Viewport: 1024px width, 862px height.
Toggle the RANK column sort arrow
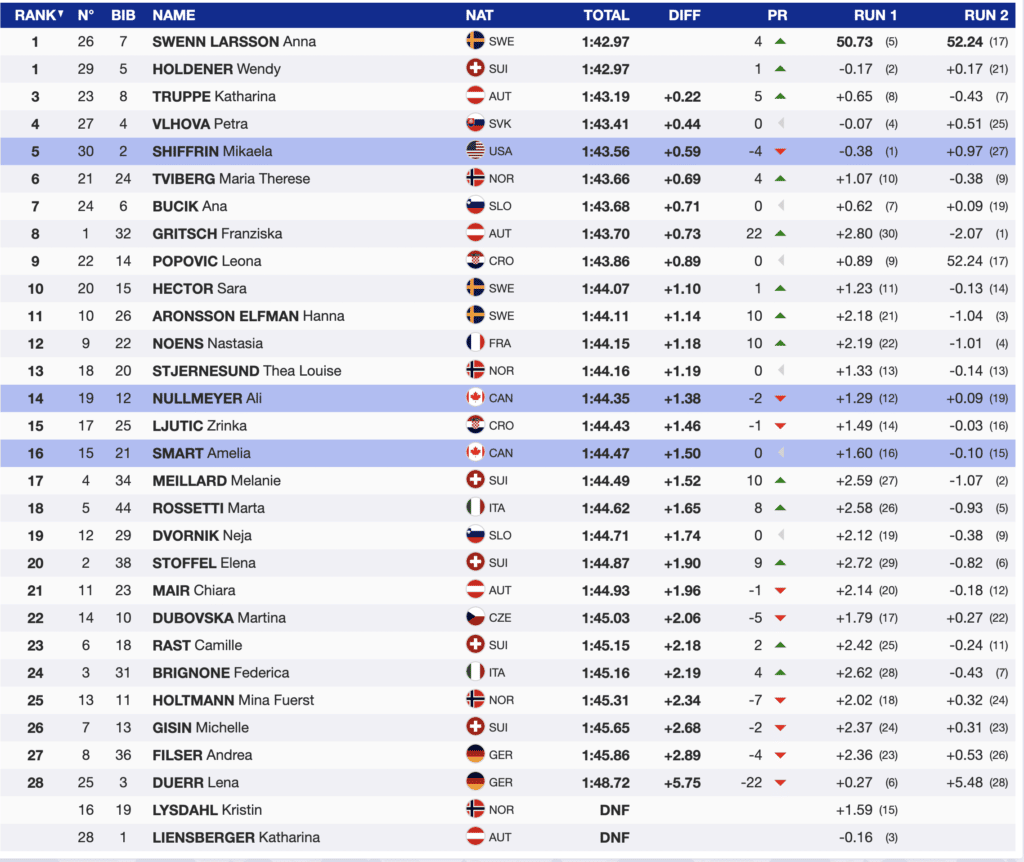[x=60, y=14]
